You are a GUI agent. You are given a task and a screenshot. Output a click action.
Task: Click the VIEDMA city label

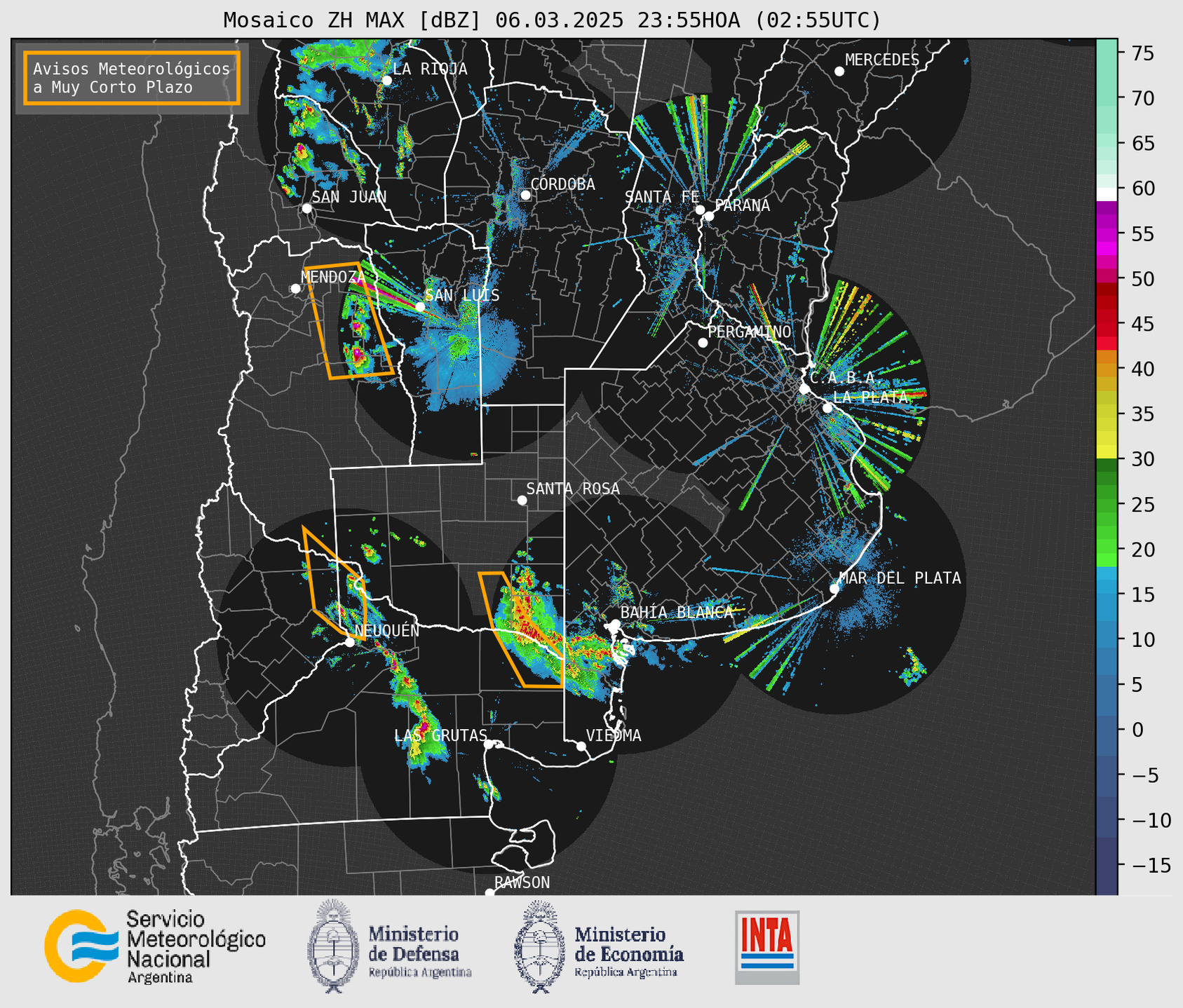614,736
